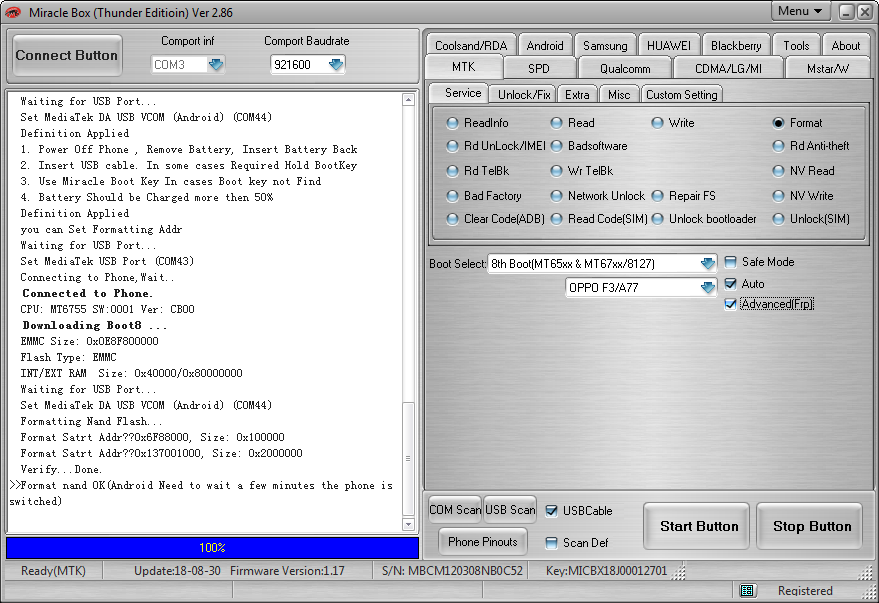Open Phone Pinouts

click(x=483, y=542)
